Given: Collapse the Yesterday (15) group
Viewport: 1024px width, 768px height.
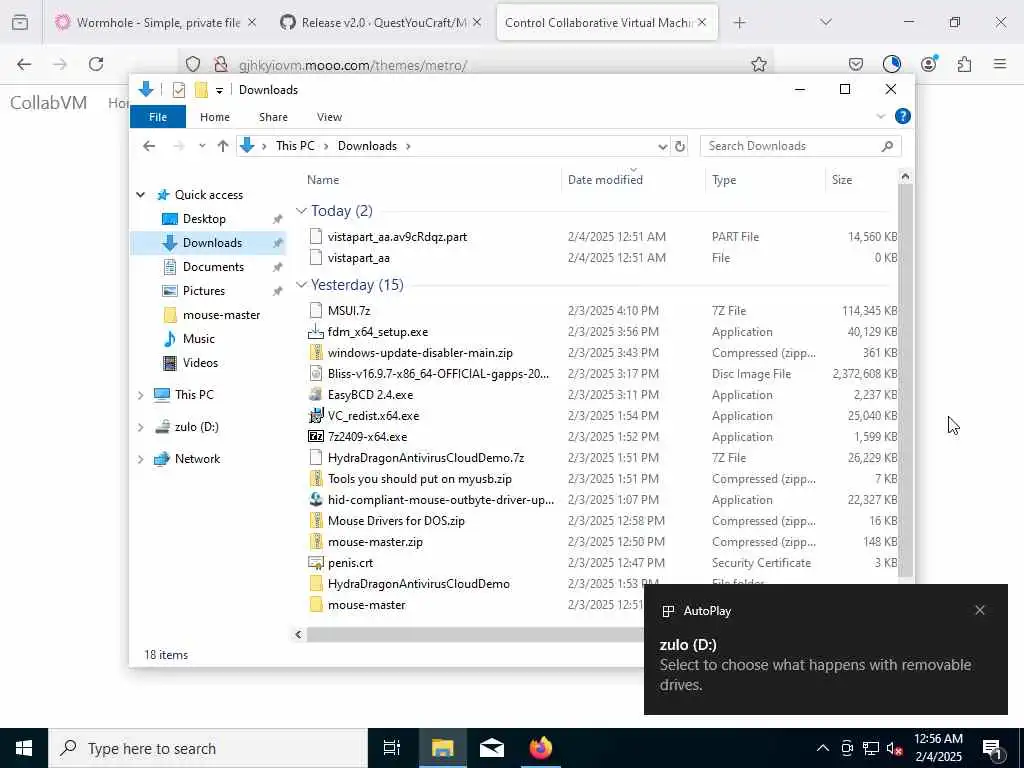Looking at the screenshot, I should pos(301,285).
